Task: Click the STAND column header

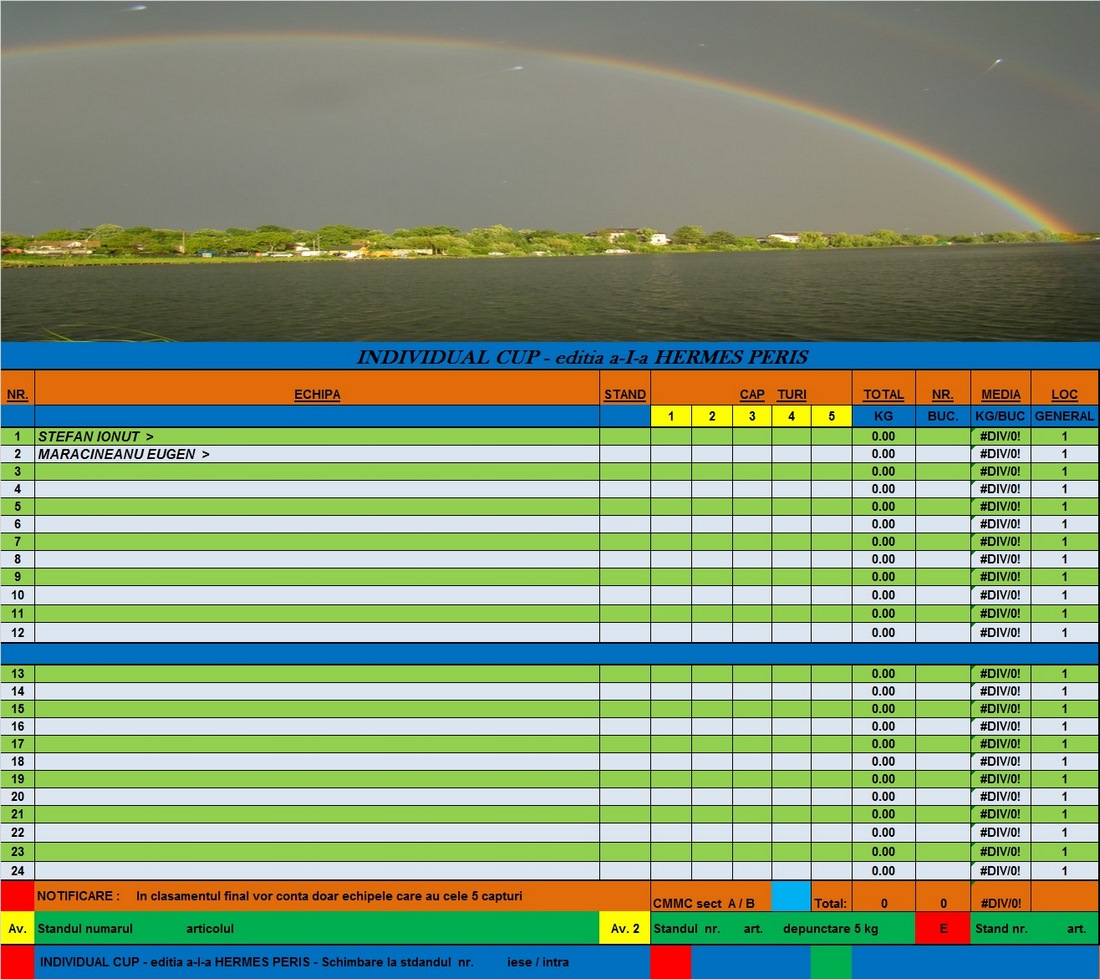Action: click(x=625, y=394)
